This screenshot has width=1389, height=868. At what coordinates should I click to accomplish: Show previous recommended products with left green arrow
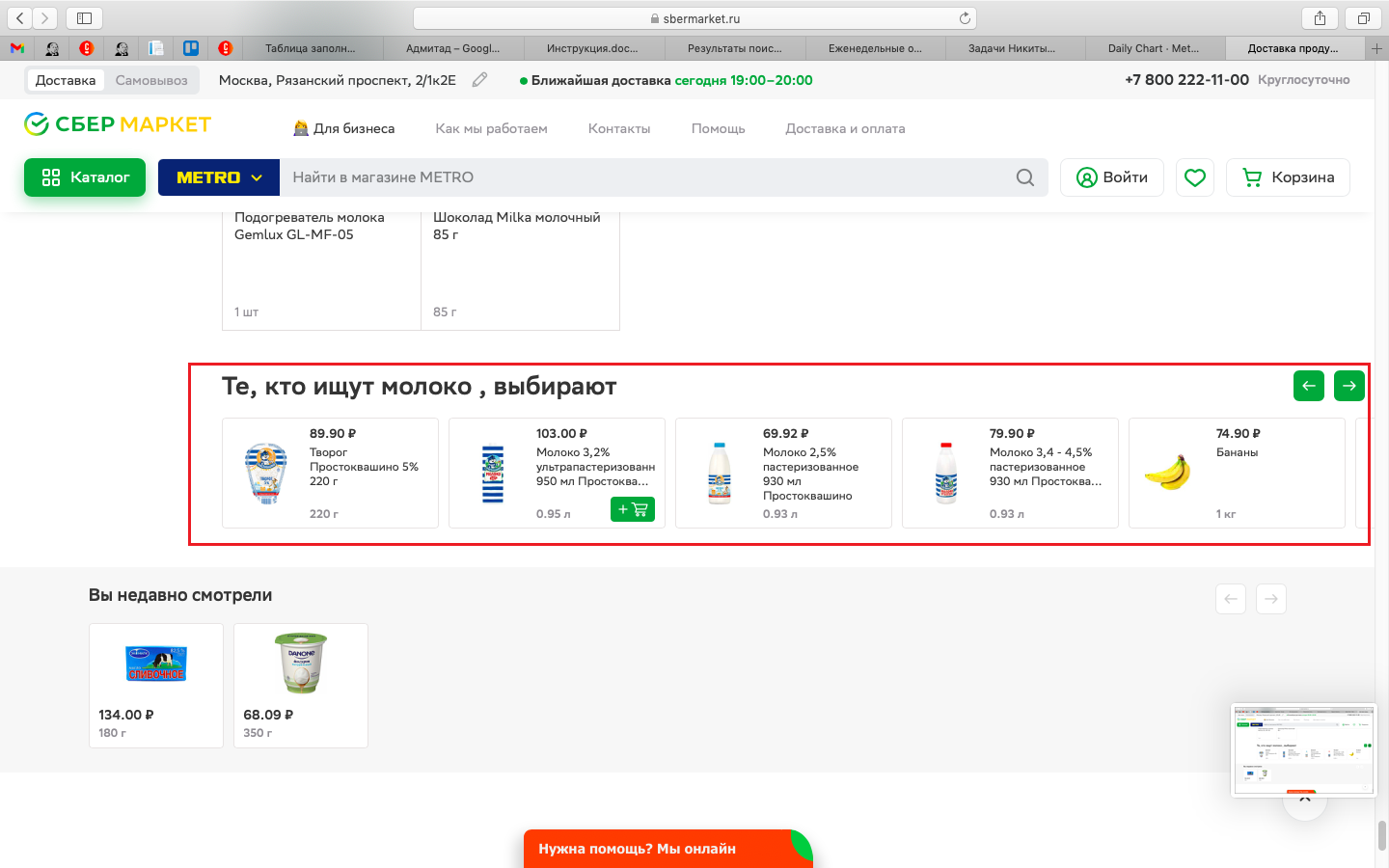click(x=1309, y=386)
